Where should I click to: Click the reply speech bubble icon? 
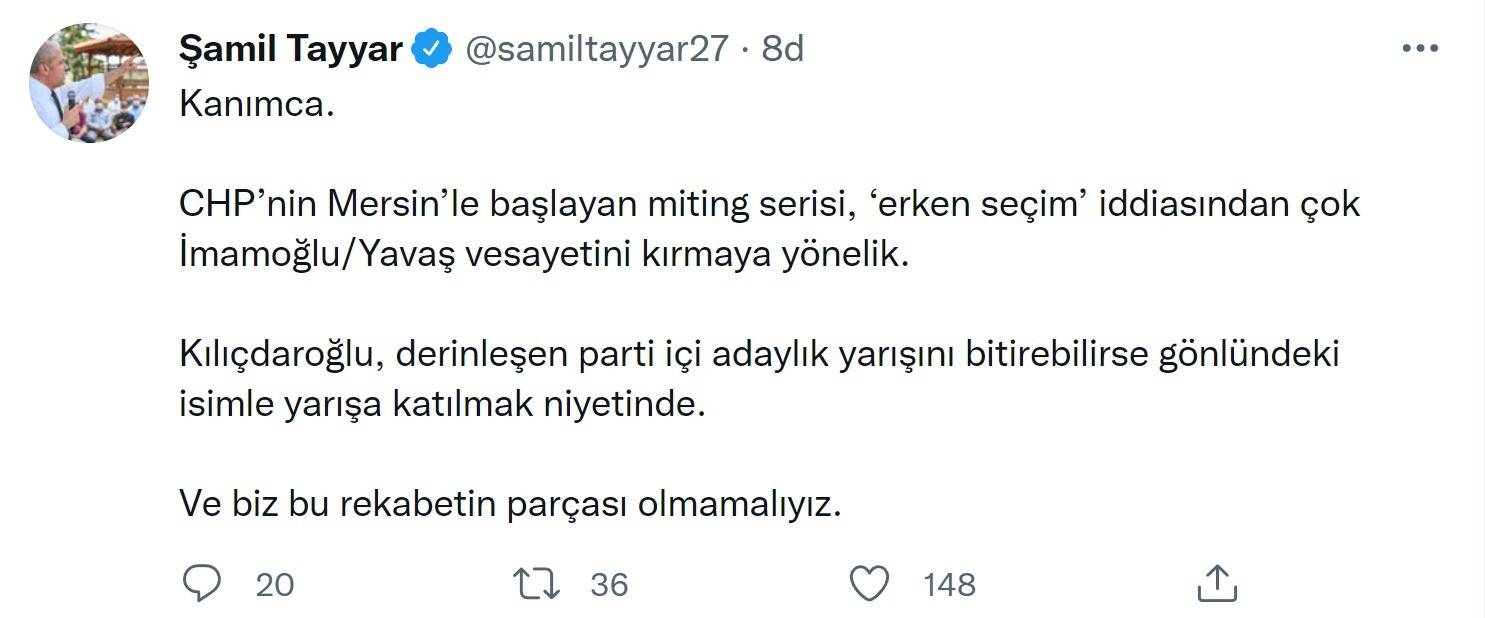[x=204, y=583]
